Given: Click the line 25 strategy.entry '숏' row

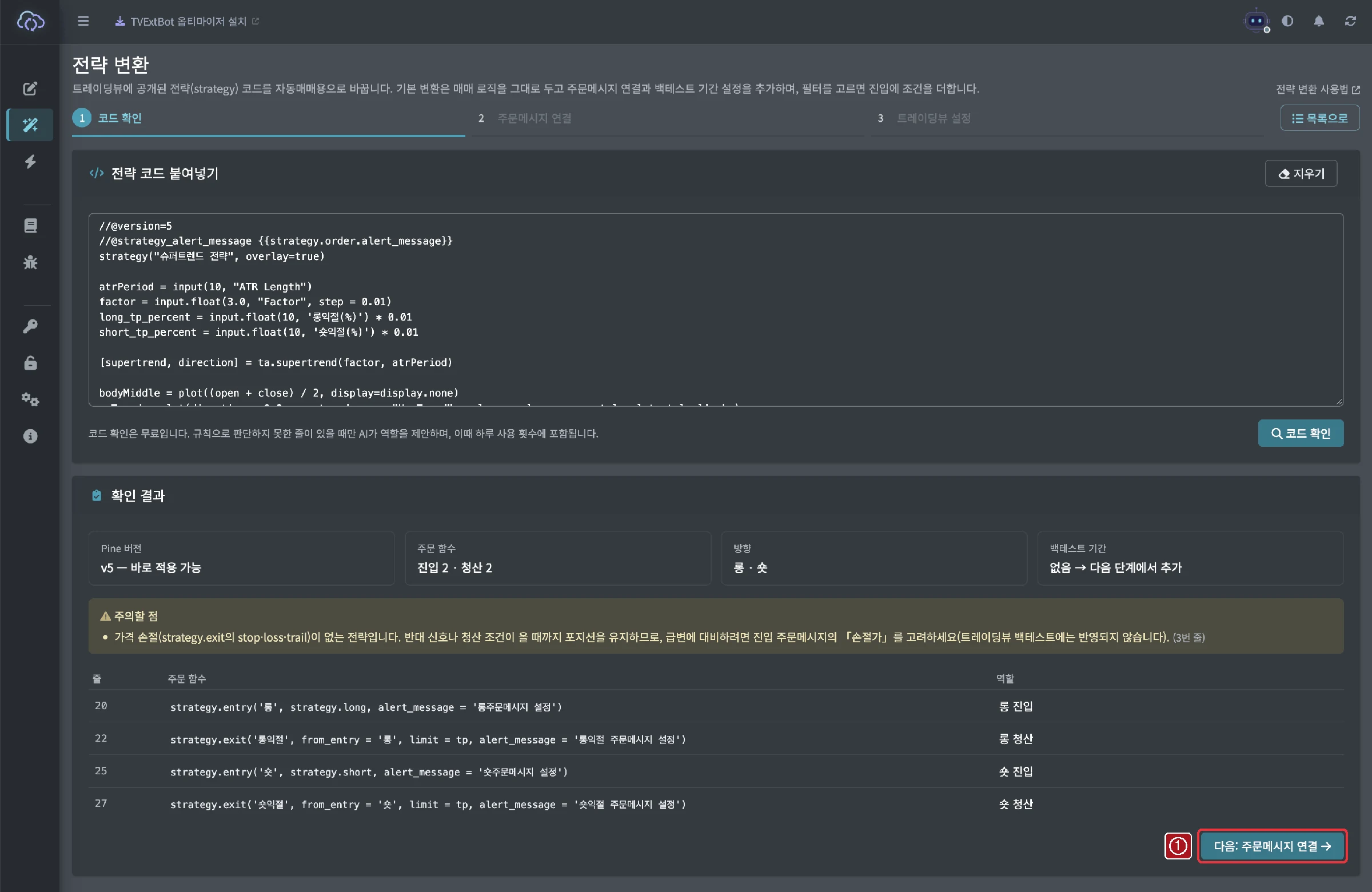Looking at the screenshot, I should pos(715,771).
